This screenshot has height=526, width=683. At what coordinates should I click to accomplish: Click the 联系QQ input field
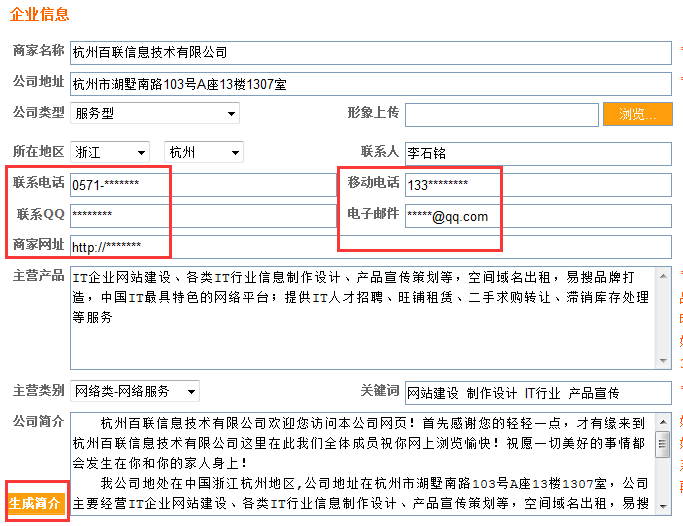point(120,215)
